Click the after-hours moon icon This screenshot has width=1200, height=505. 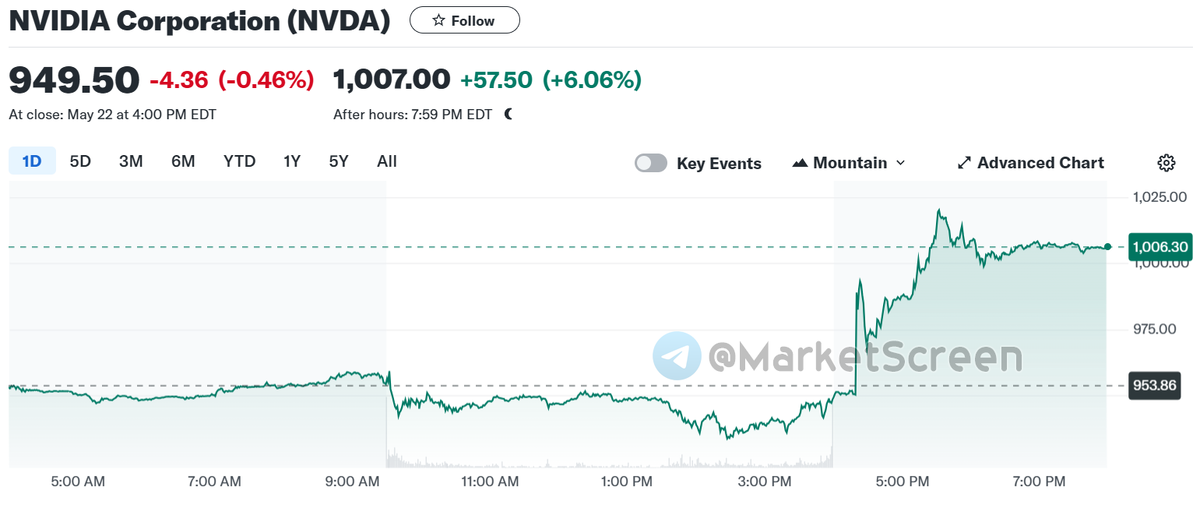pyautogui.click(x=509, y=114)
